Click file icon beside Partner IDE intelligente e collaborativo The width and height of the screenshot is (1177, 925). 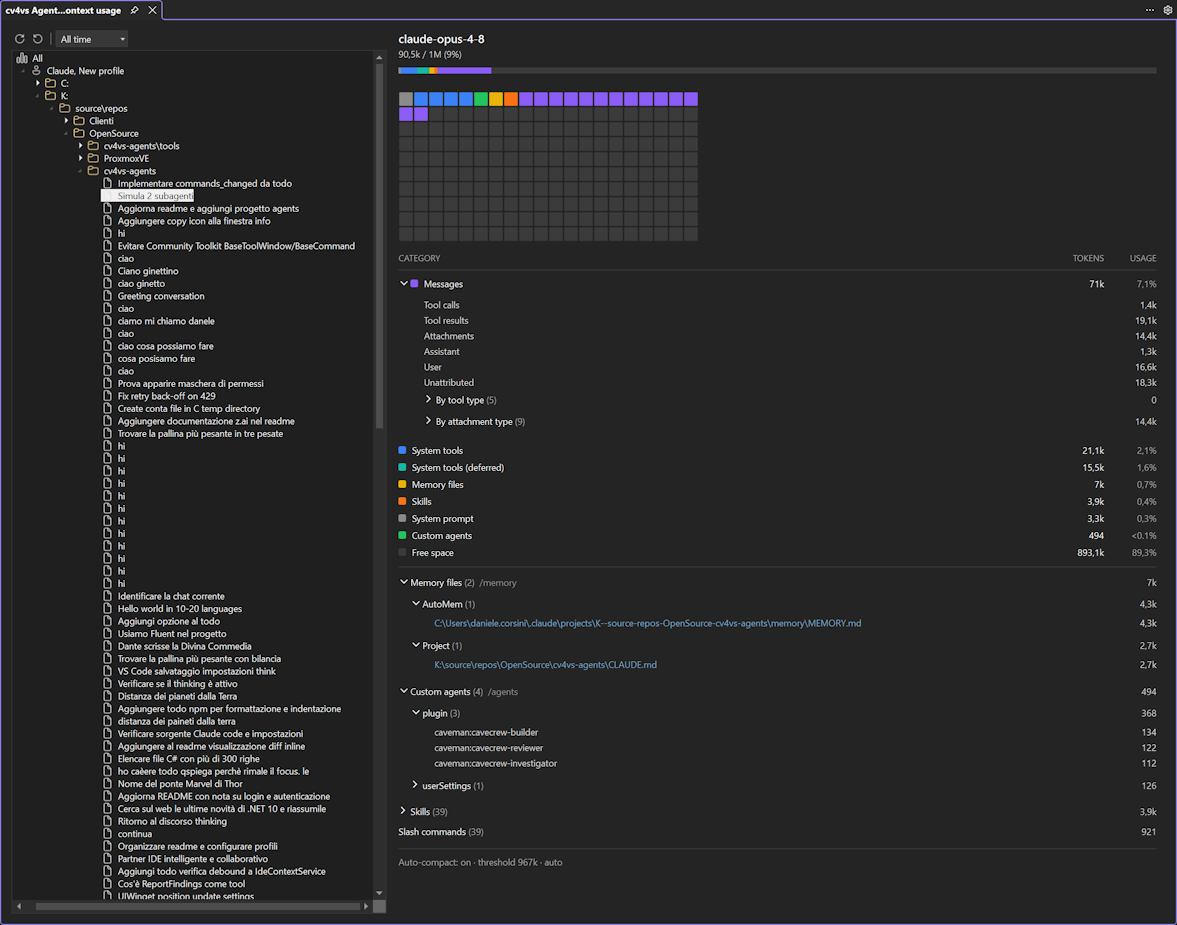tap(107, 859)
